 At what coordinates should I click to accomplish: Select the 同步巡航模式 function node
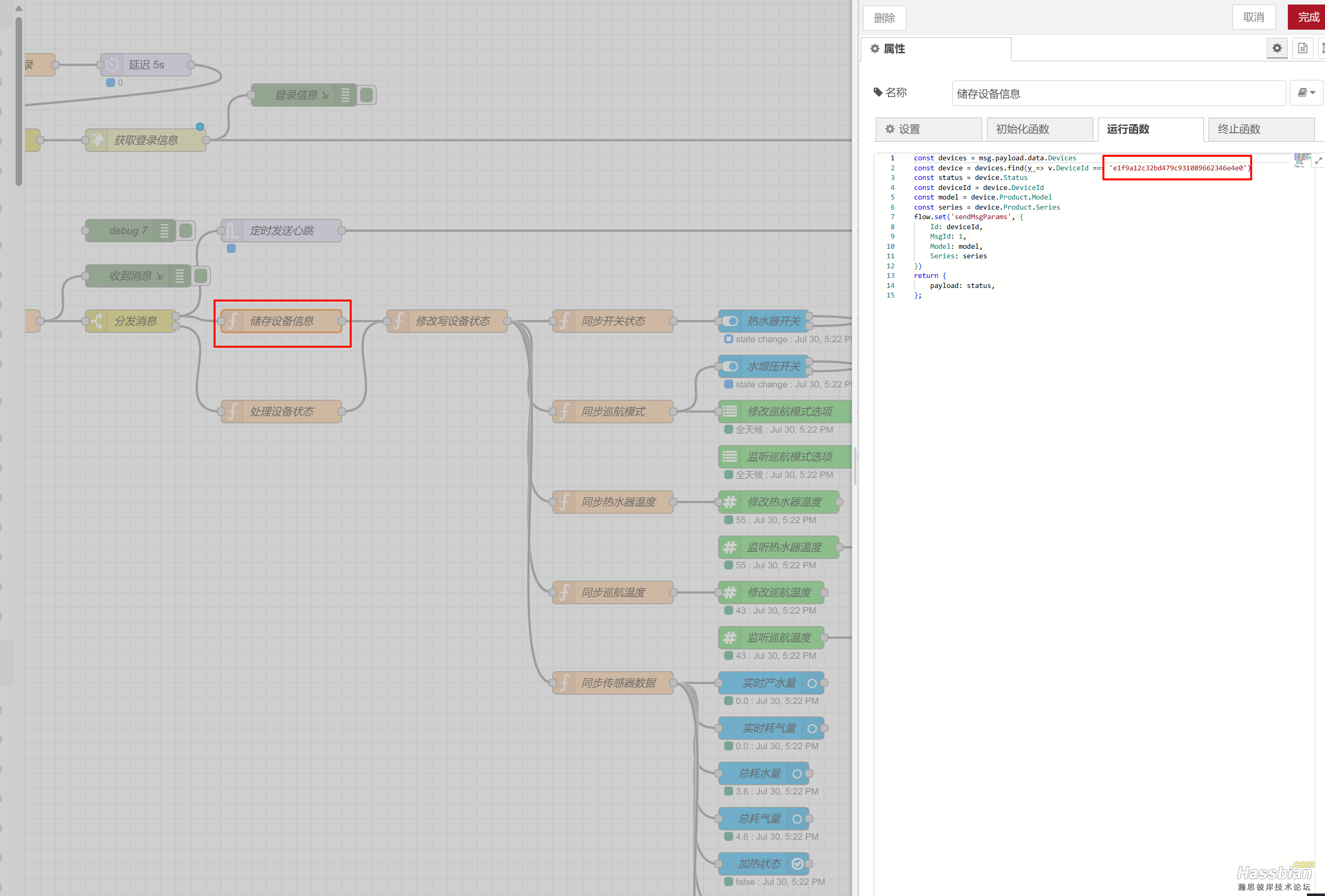[x=613, y=411]
